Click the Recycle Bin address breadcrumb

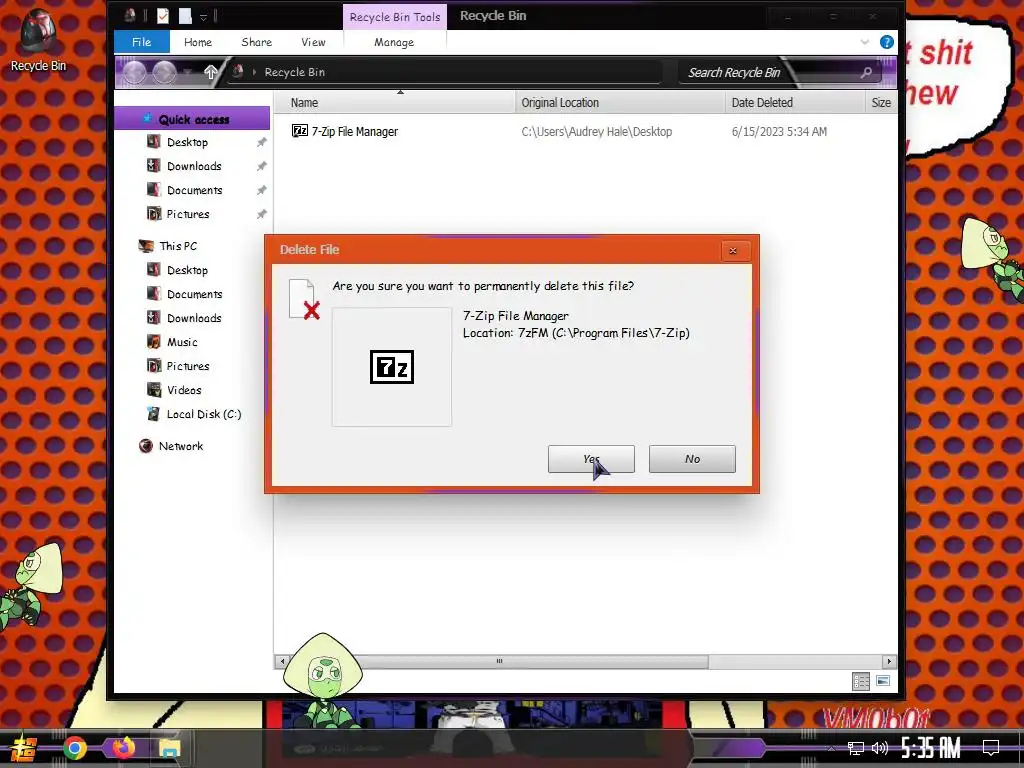coord(295,72)
